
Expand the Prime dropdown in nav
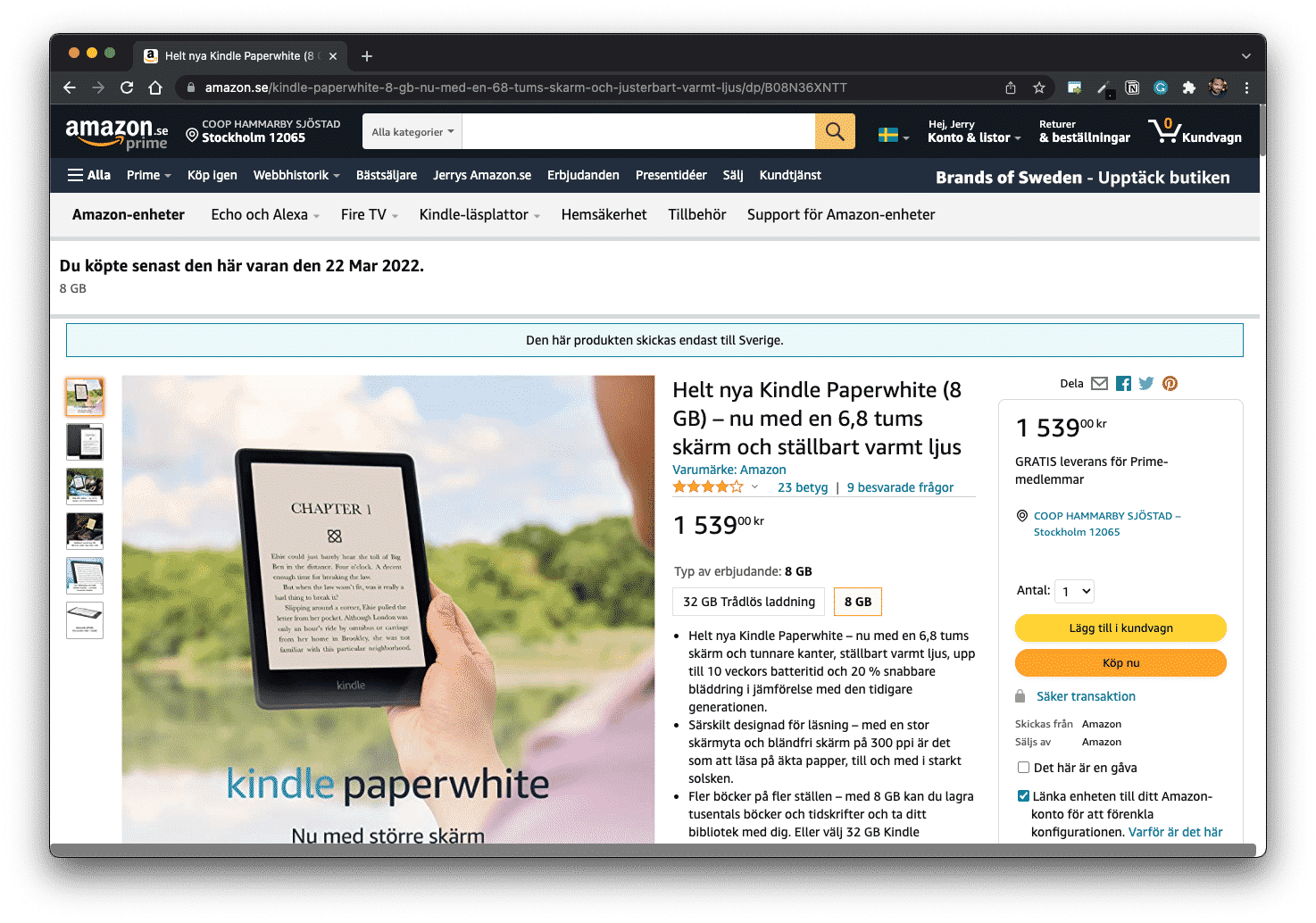click(148, 175)
